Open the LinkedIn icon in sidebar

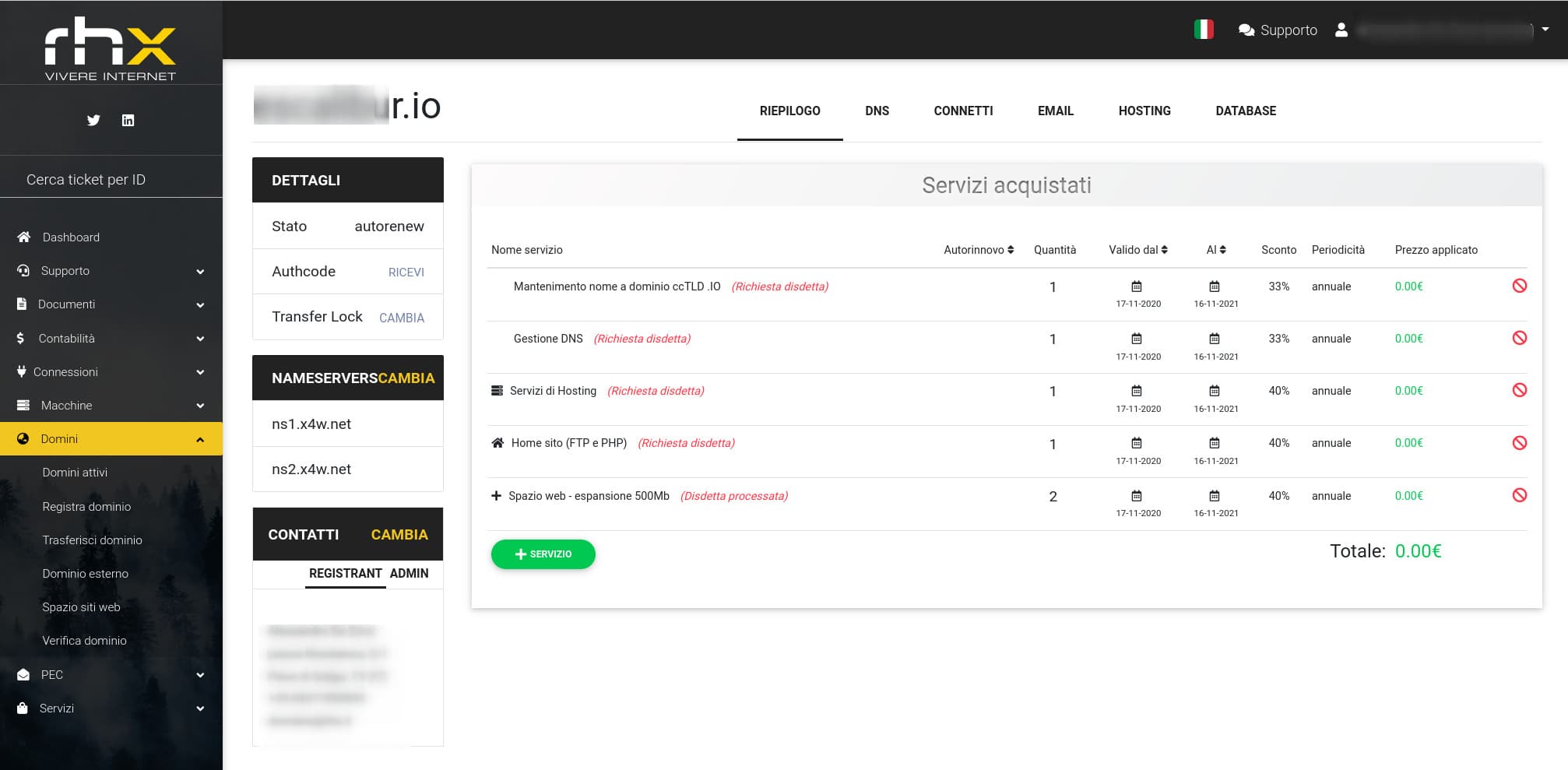[128, 120]
